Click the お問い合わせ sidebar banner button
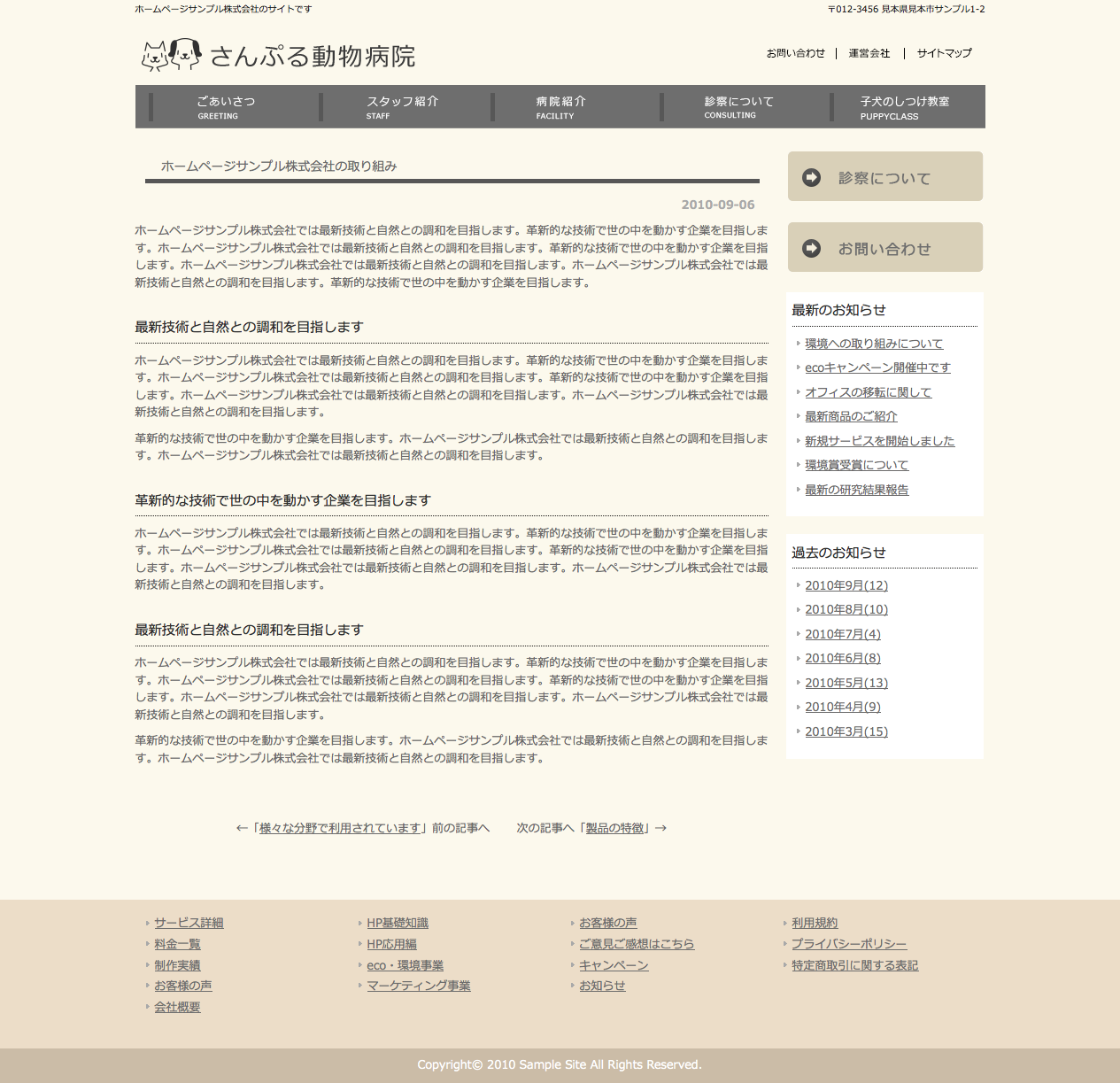Screen dimensions: 1120x1083 [885, 247]
